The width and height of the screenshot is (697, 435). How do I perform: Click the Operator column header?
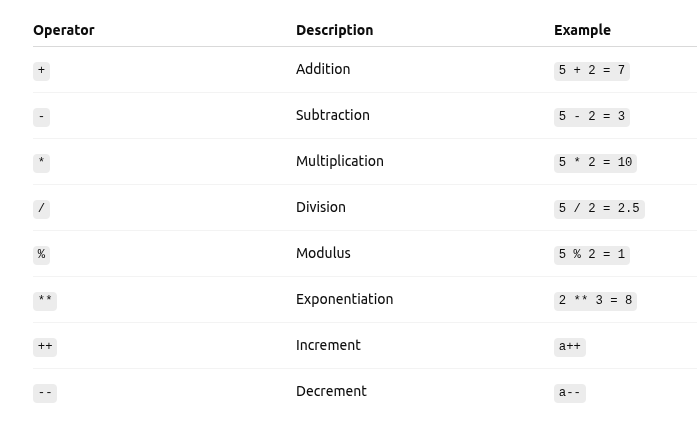(x=64, y=30)
